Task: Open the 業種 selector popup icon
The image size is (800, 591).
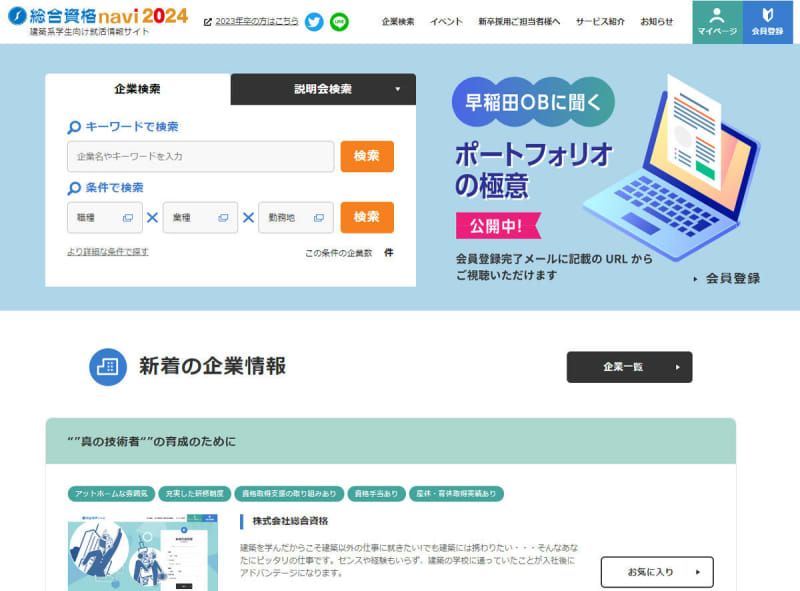Action: [x=223, y=218]
